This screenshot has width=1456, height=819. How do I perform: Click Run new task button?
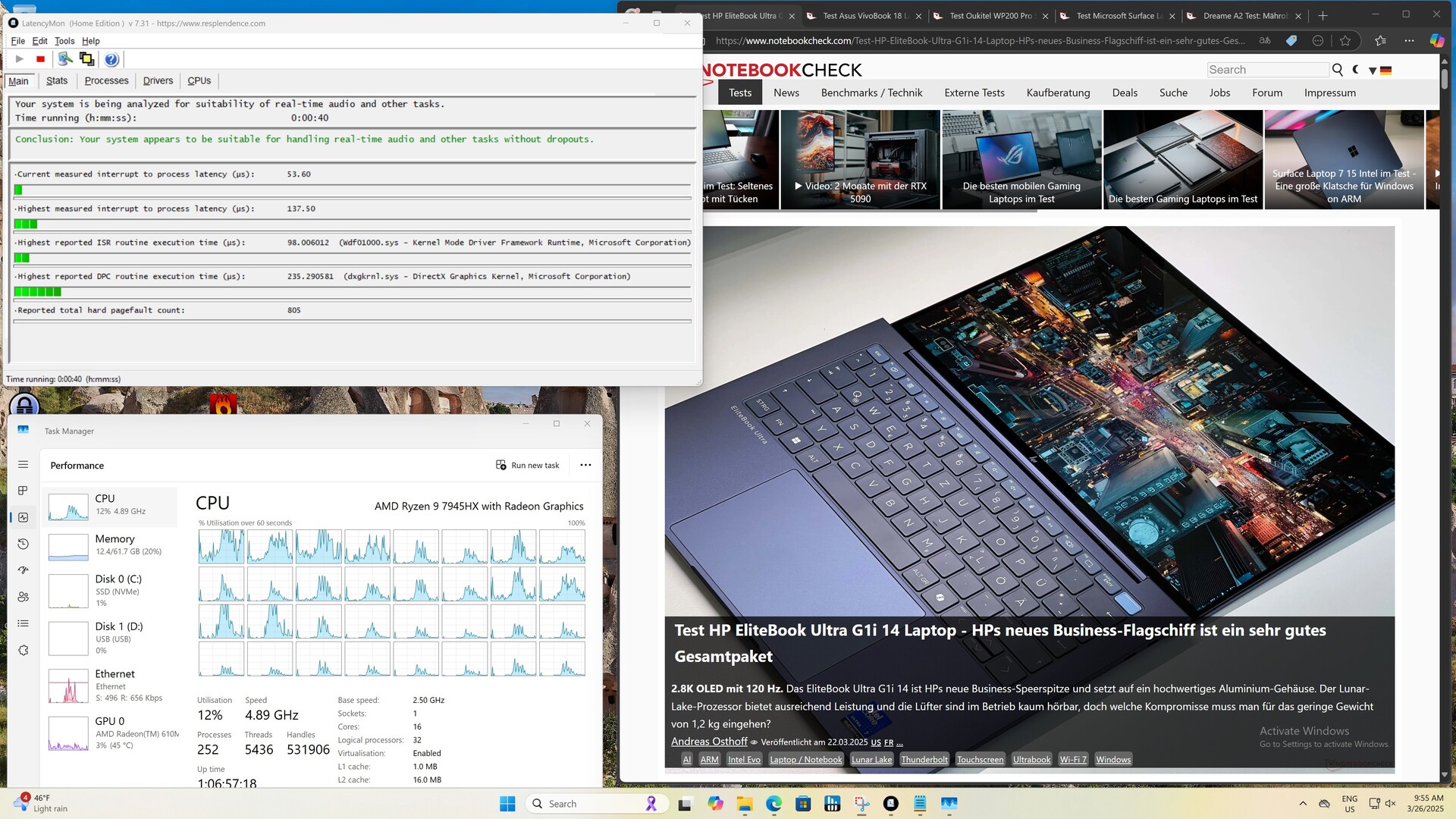(528, 465)
